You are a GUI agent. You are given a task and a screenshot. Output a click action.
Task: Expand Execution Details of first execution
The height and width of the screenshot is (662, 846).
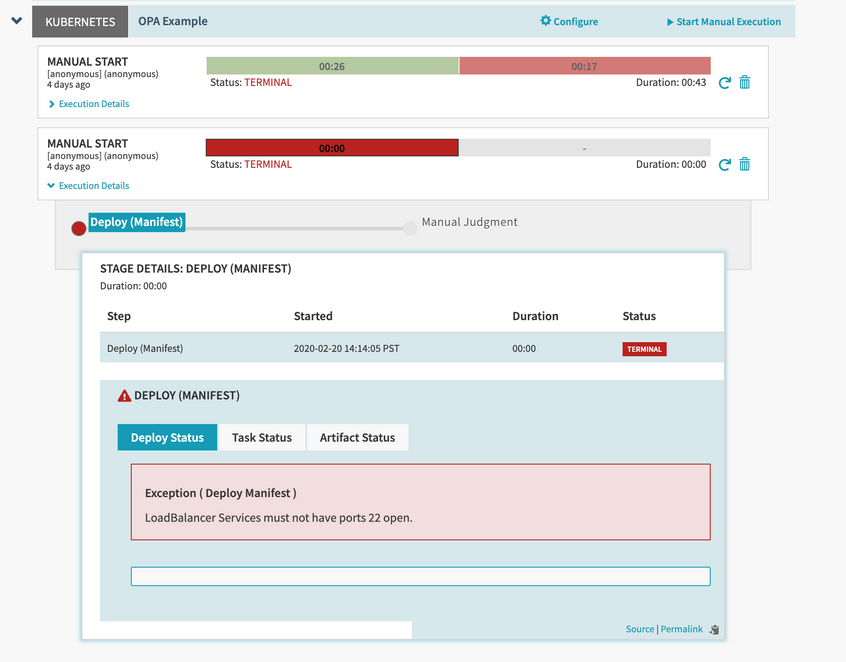(89, 104)
